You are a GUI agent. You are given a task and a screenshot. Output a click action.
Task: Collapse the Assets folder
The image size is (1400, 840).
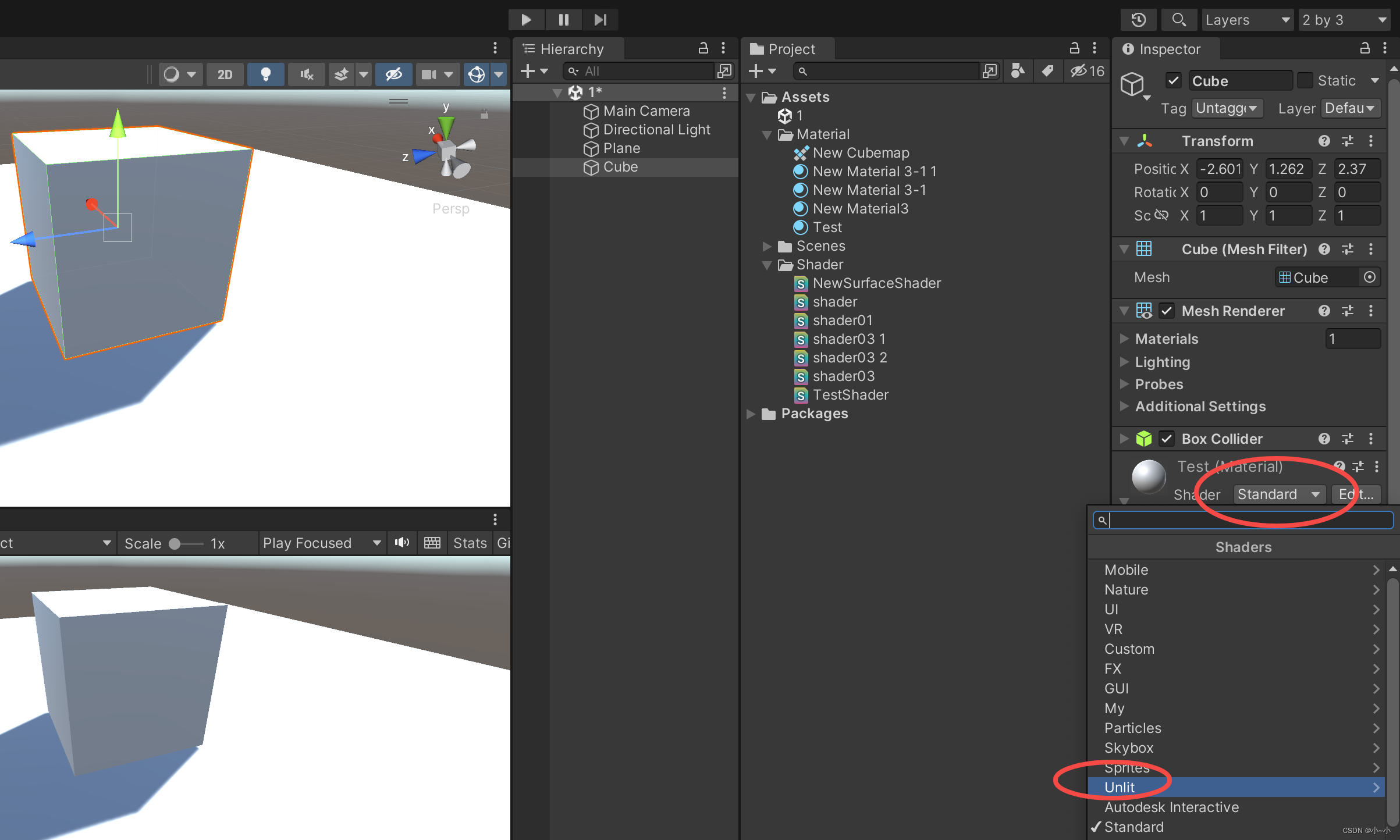(x=751, y=97)
